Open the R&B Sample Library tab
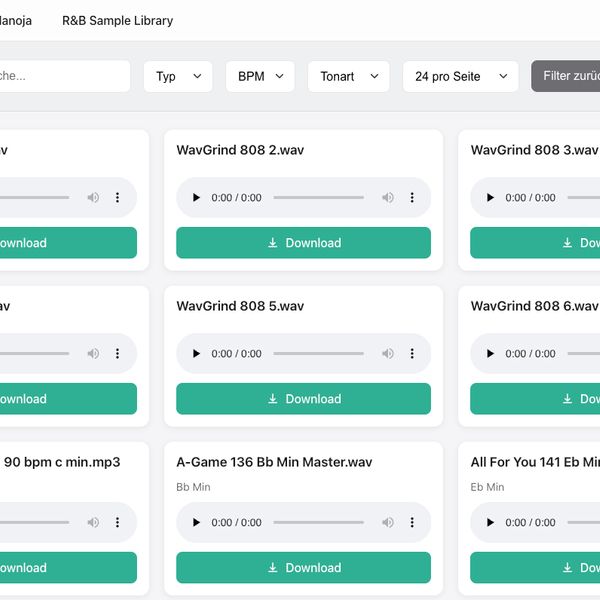Screen dimensions: 600x600 (117, 20)
